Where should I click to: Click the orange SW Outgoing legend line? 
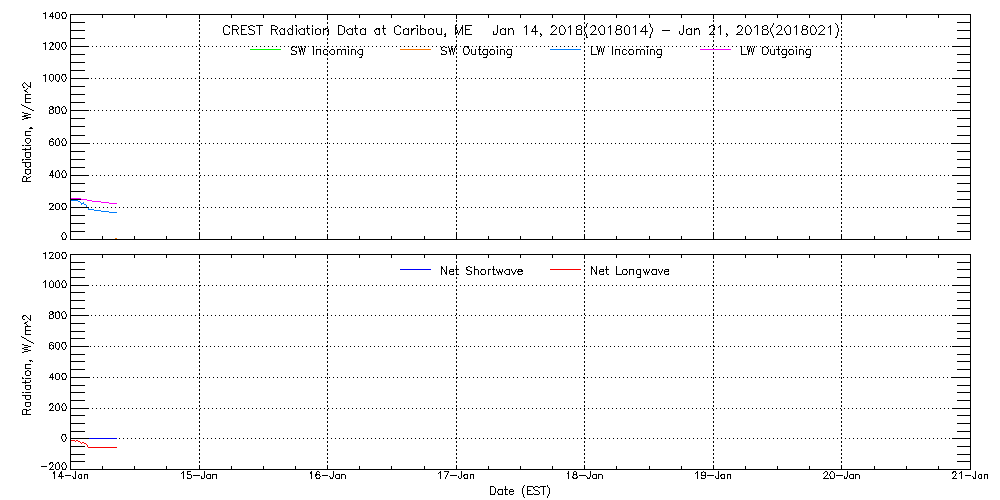(x=415, y=50)
